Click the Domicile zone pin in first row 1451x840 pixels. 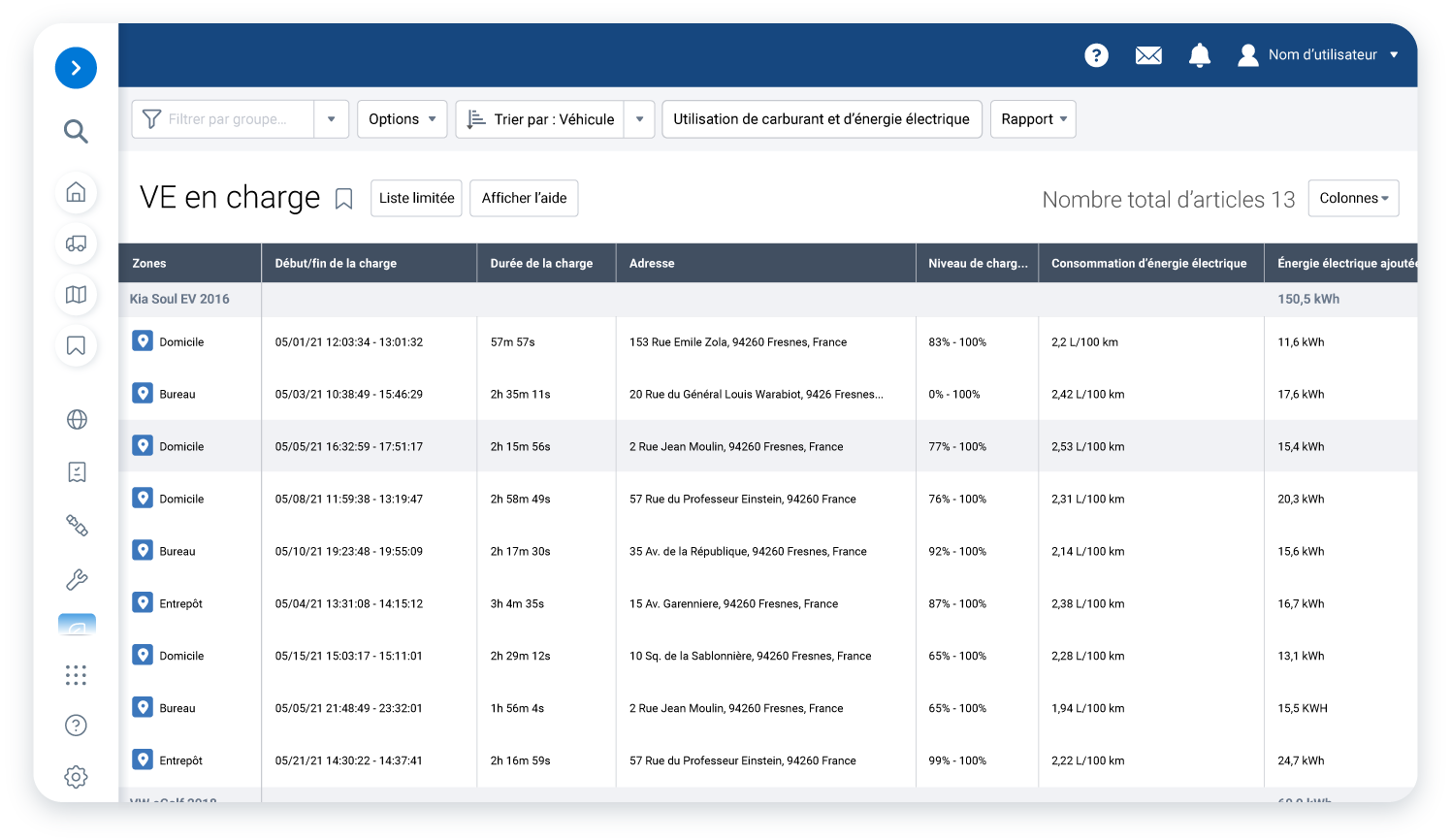point(143,341)
